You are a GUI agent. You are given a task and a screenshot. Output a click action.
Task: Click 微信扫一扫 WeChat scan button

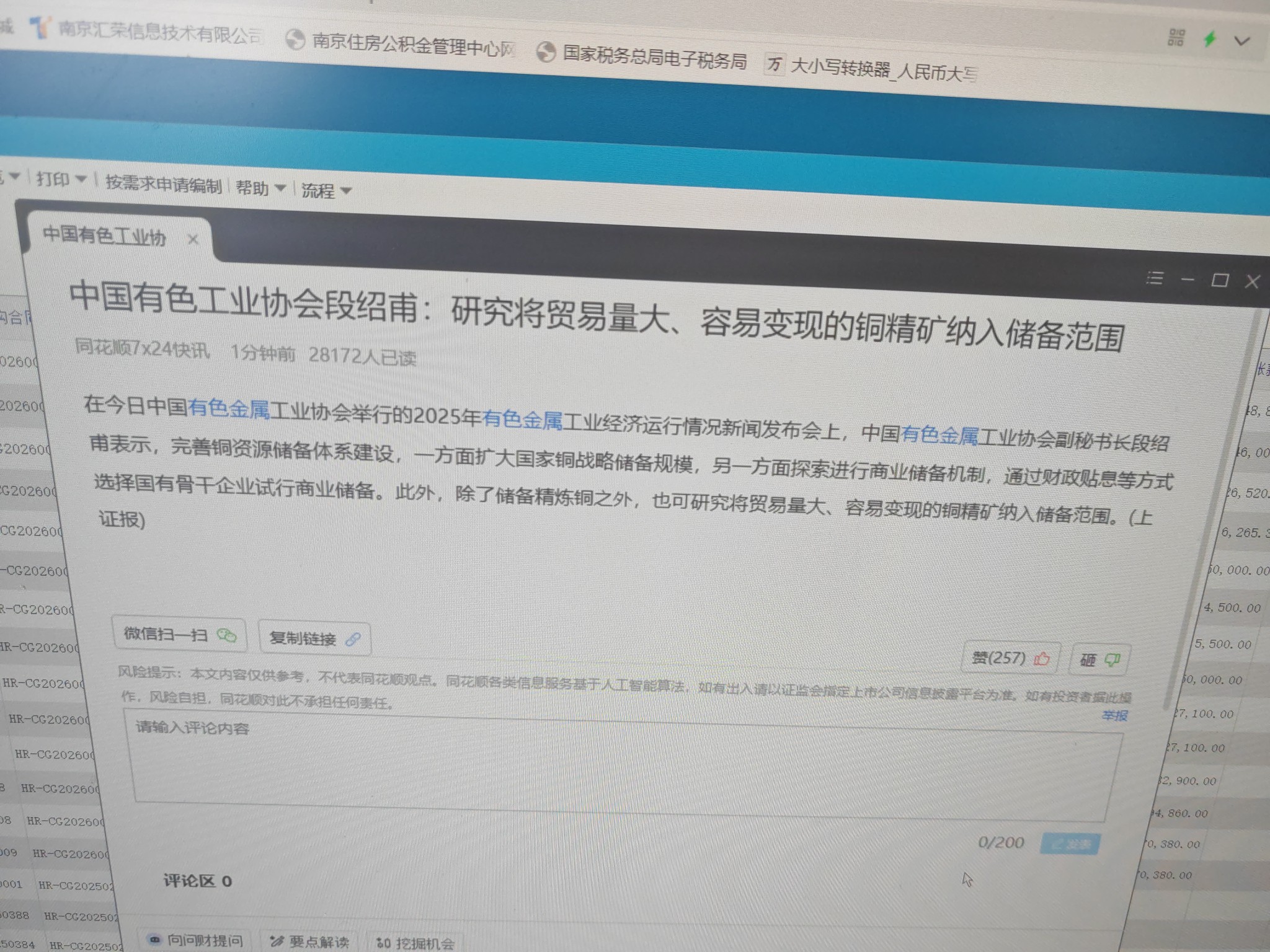point(179,635)
